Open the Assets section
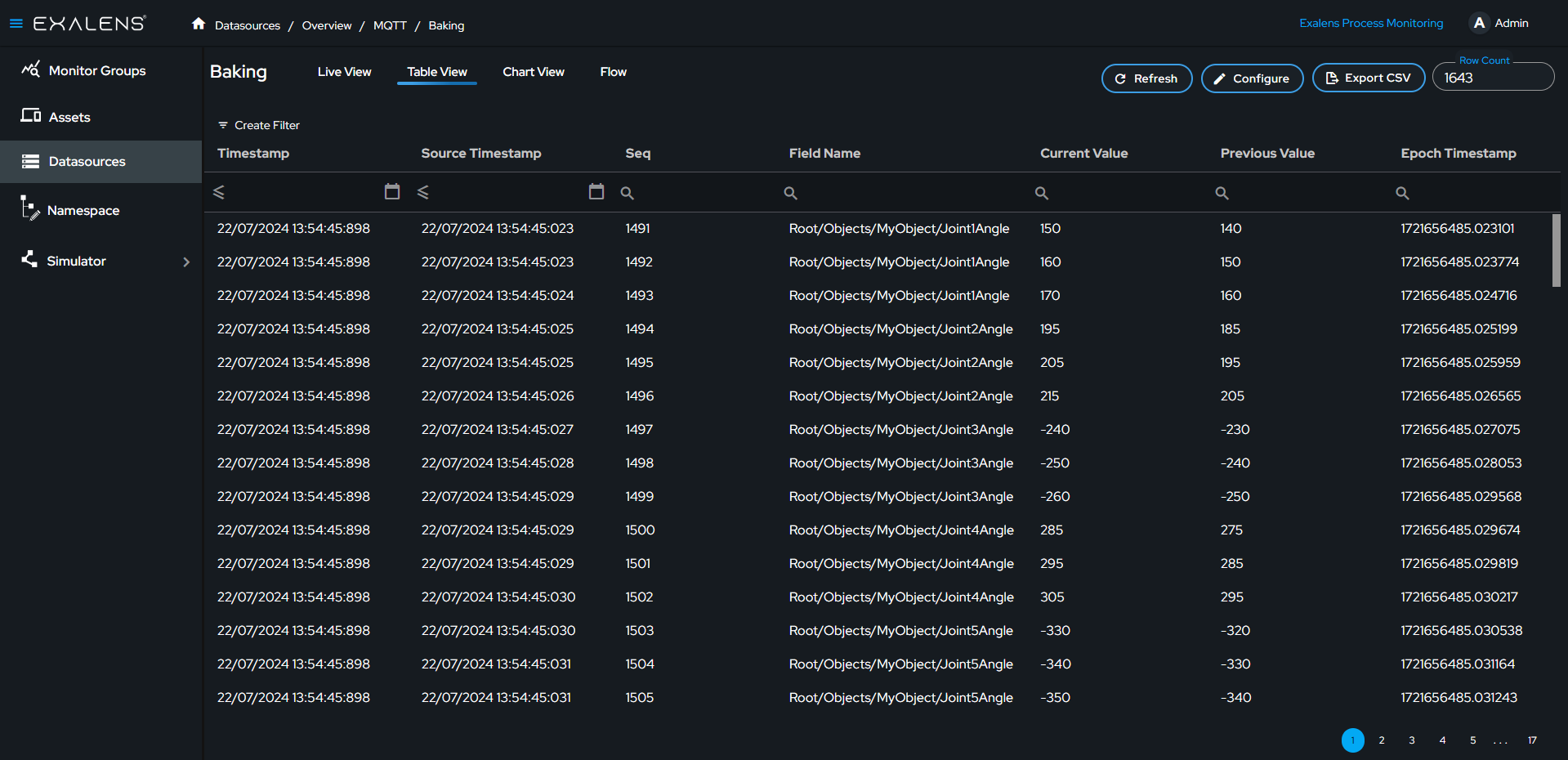1568x760 pixels. [x=69, y=117]
